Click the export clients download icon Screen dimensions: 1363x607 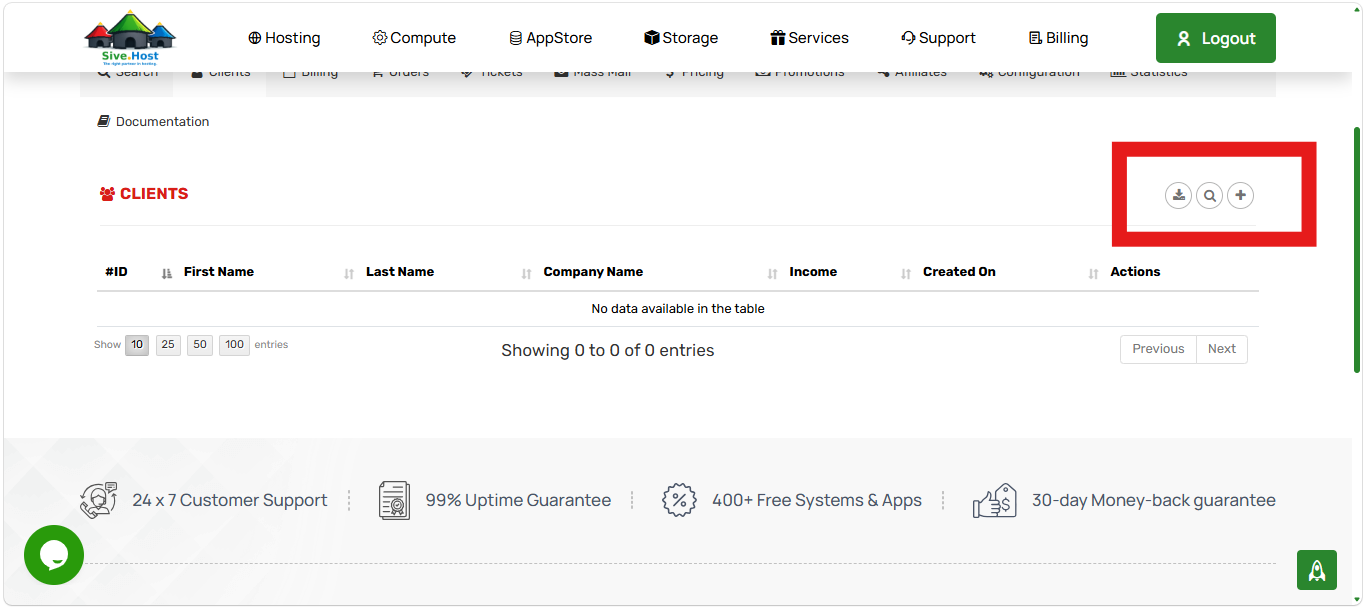coord(1179,195)
